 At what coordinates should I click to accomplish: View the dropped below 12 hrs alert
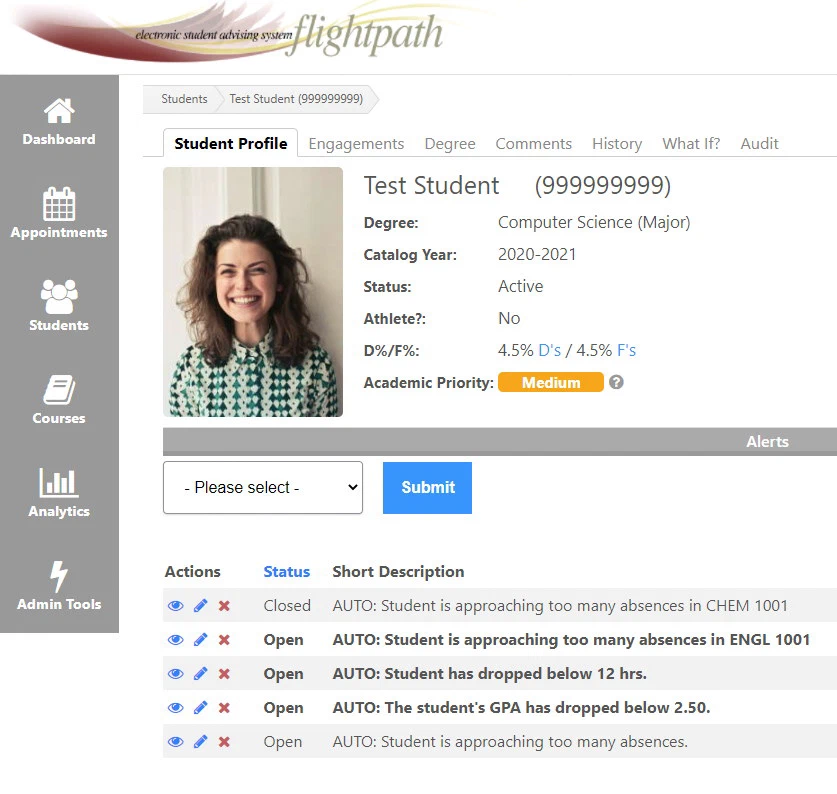(176, 674)
